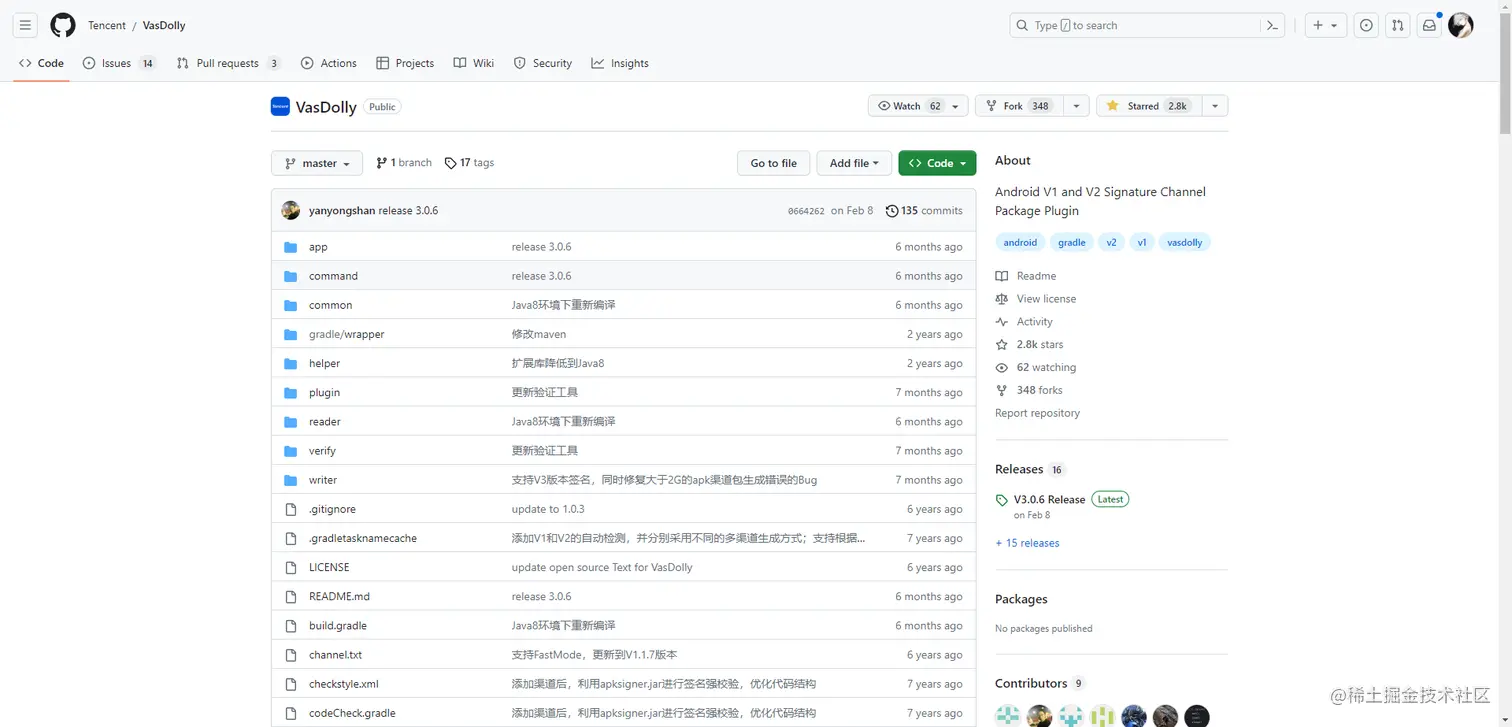Open commit hash 0664262
1512x727 pixels.
point(806,211)
